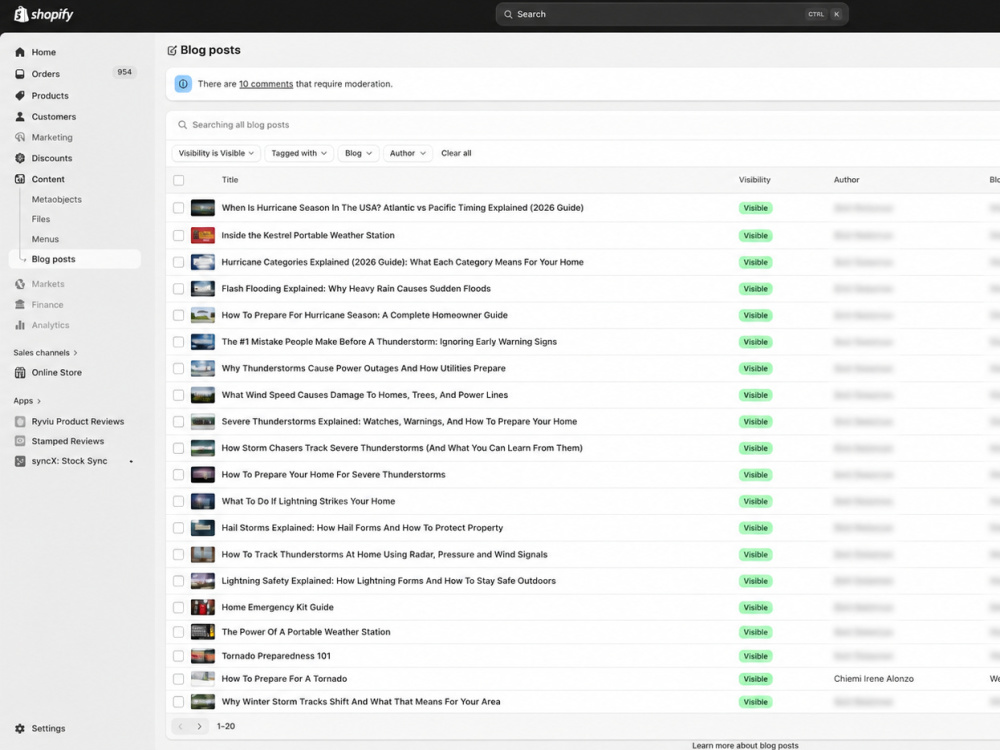Toggle the select-all checkbox in table header
The image size is (1000, 750).
click(x=179, y=180)
